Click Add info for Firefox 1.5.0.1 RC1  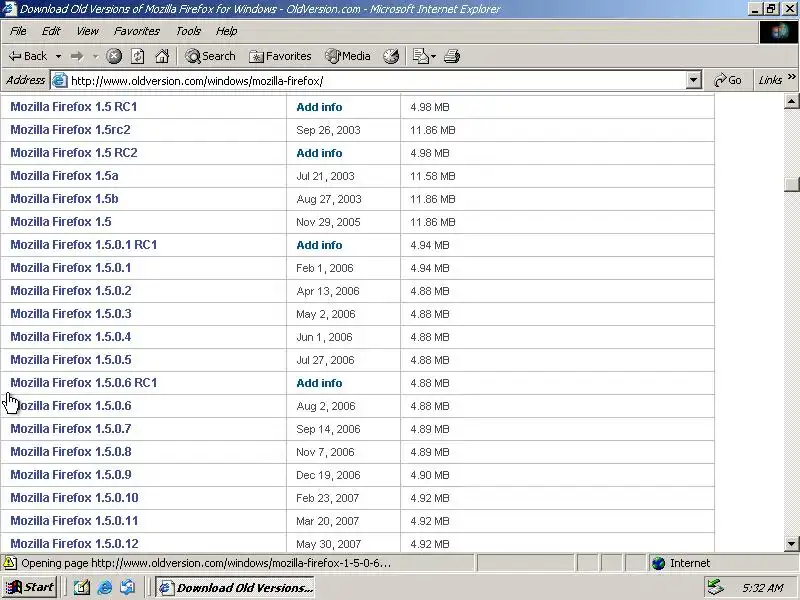pos(319,245)
